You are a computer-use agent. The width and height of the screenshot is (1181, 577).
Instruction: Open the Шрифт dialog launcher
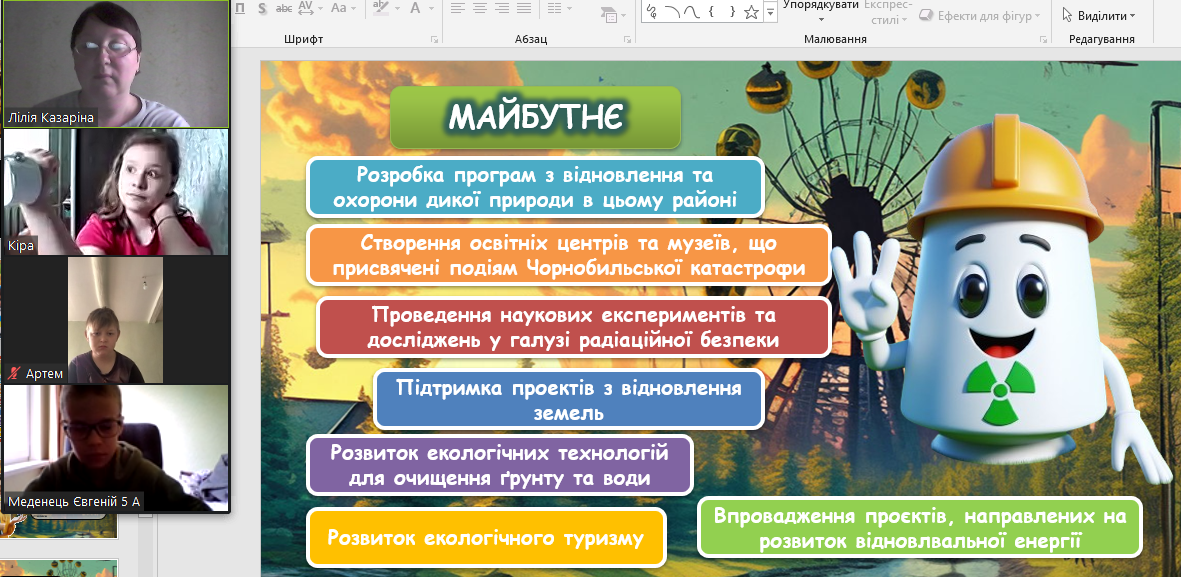pyautogui.click(x=434, y=39)
